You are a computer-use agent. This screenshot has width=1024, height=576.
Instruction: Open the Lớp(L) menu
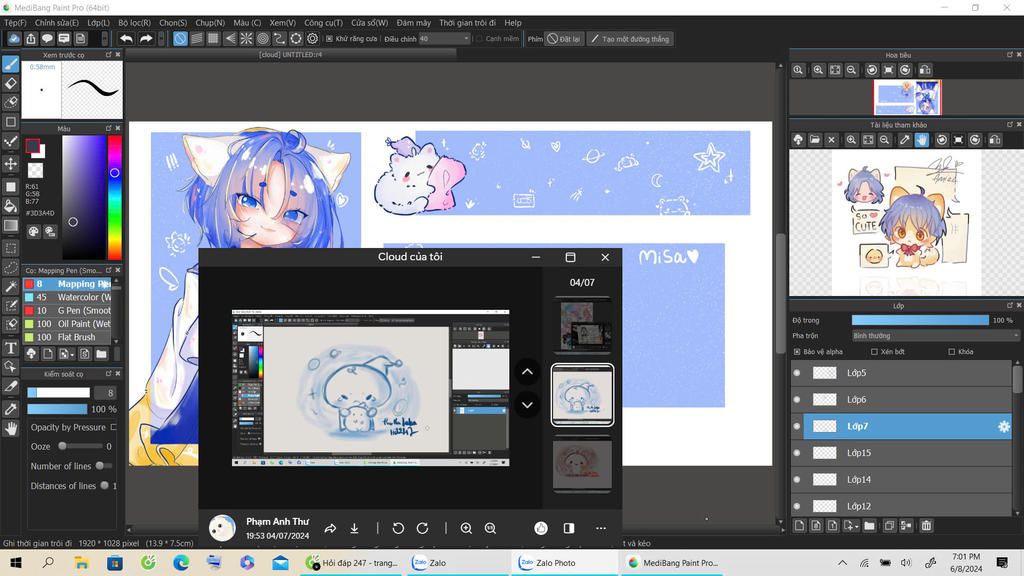point(99,23)
